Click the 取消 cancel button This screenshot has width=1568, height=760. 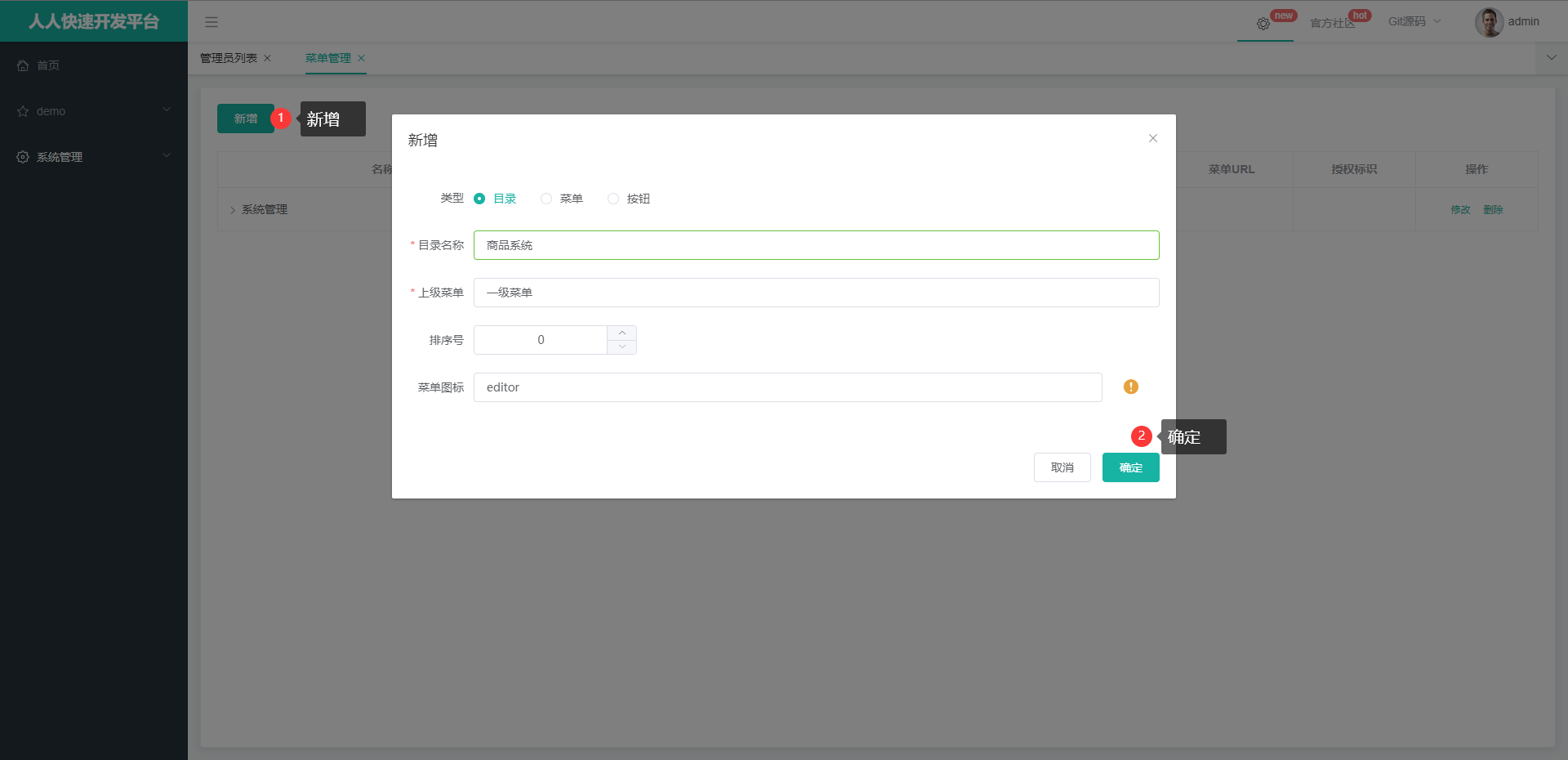coord(1062,467)
